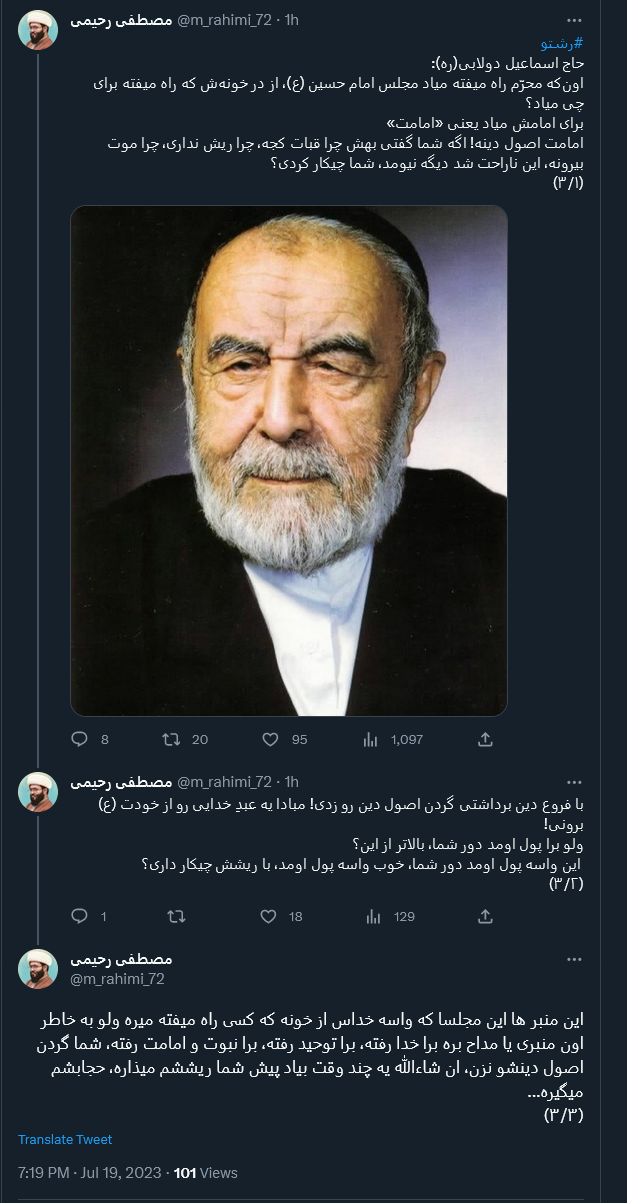Toggle the retweet on the second tweet
Viewport: 627px width, 1203px height.
pyautogui.click(x=175, y=915)
